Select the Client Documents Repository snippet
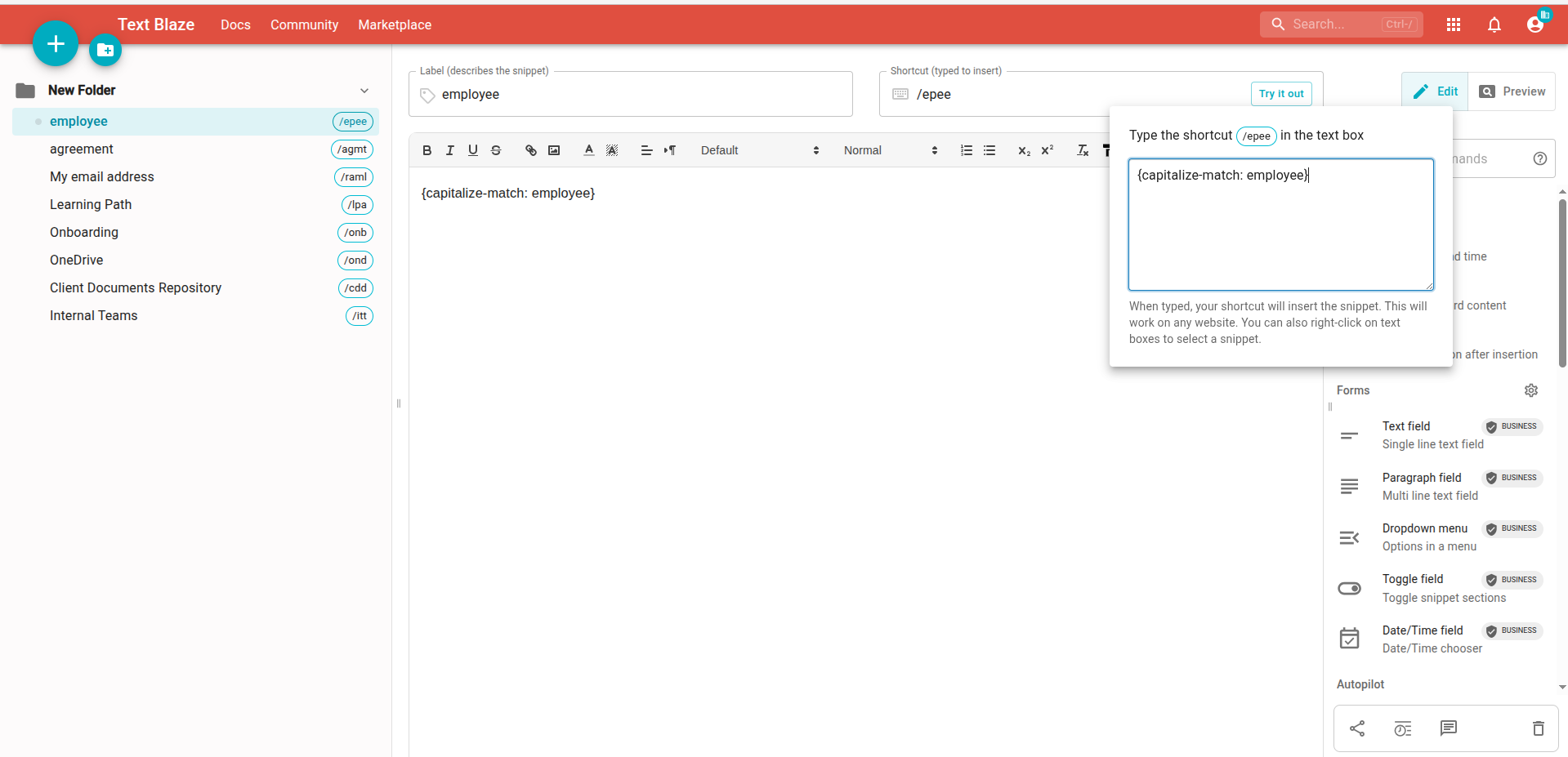 [196, 288]
